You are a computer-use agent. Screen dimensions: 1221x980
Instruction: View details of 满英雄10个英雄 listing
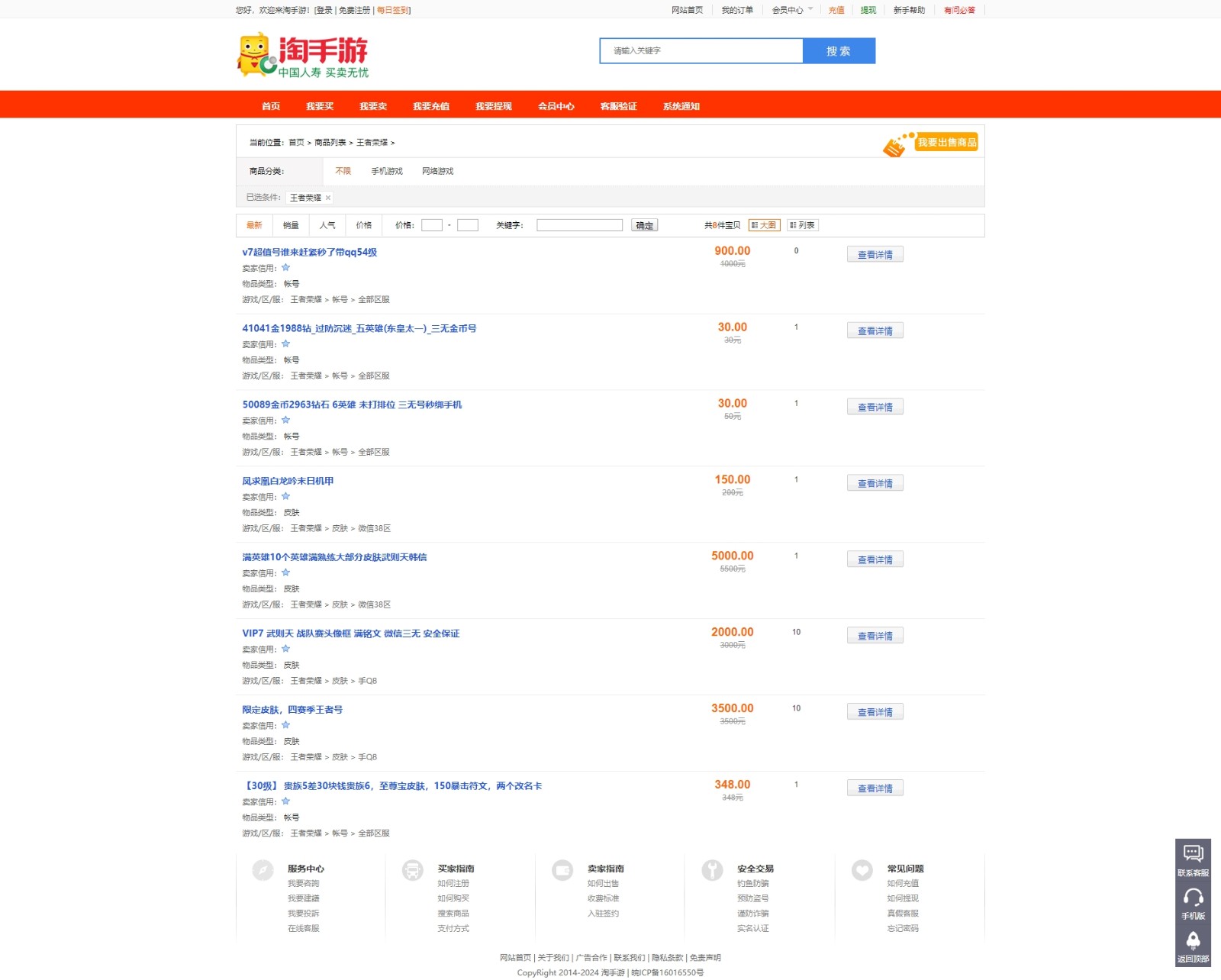(x=875, y=559)
